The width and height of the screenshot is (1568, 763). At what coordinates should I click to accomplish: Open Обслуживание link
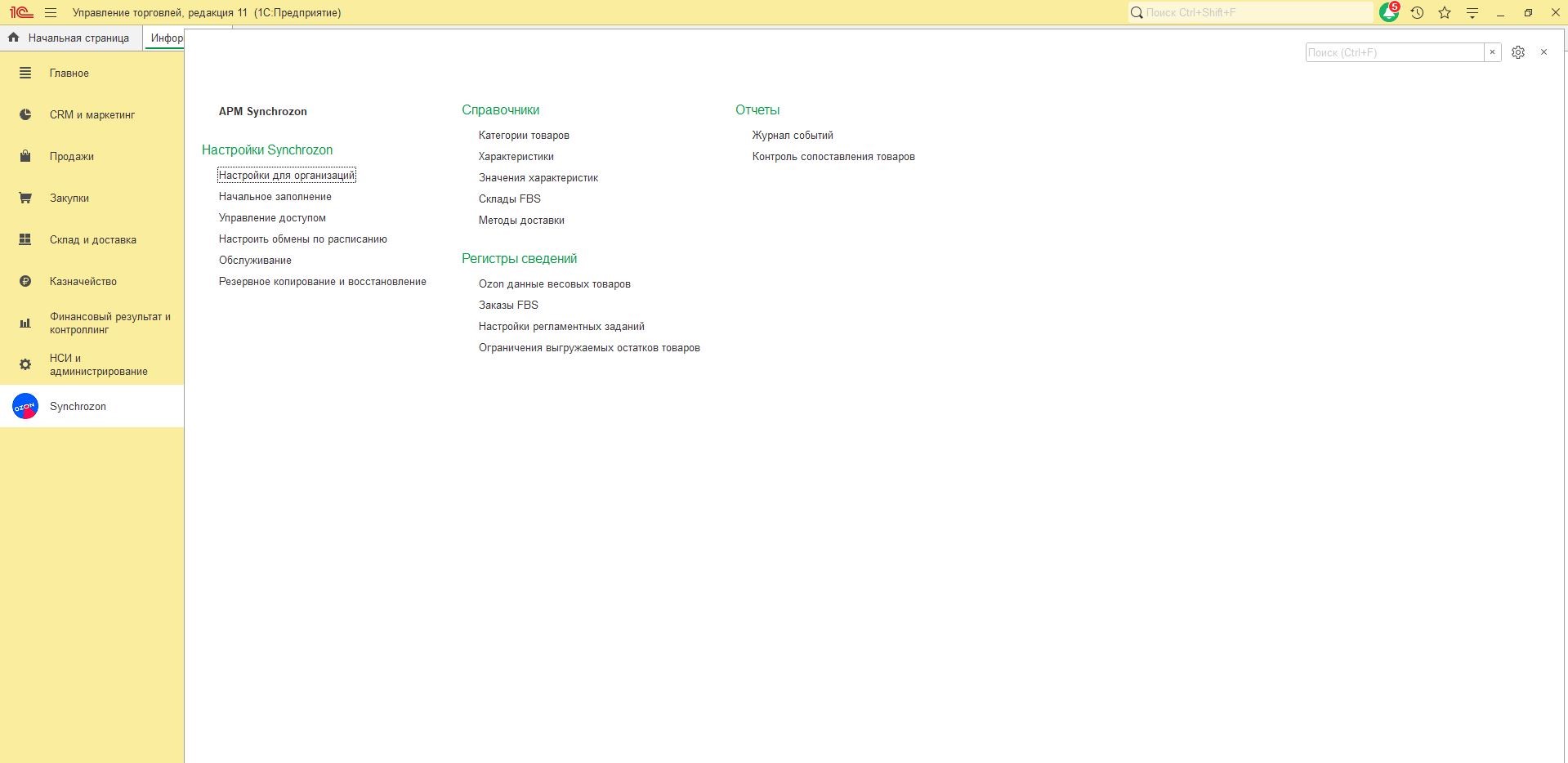tap(255, 260)
